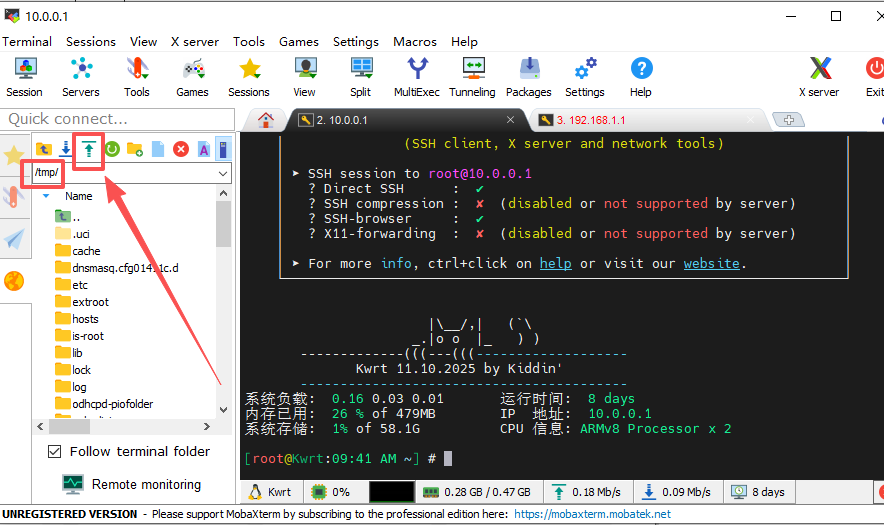Open the Sessions star toolbar icon
Viewport: 884px width, 525px height.
point(249,77)
